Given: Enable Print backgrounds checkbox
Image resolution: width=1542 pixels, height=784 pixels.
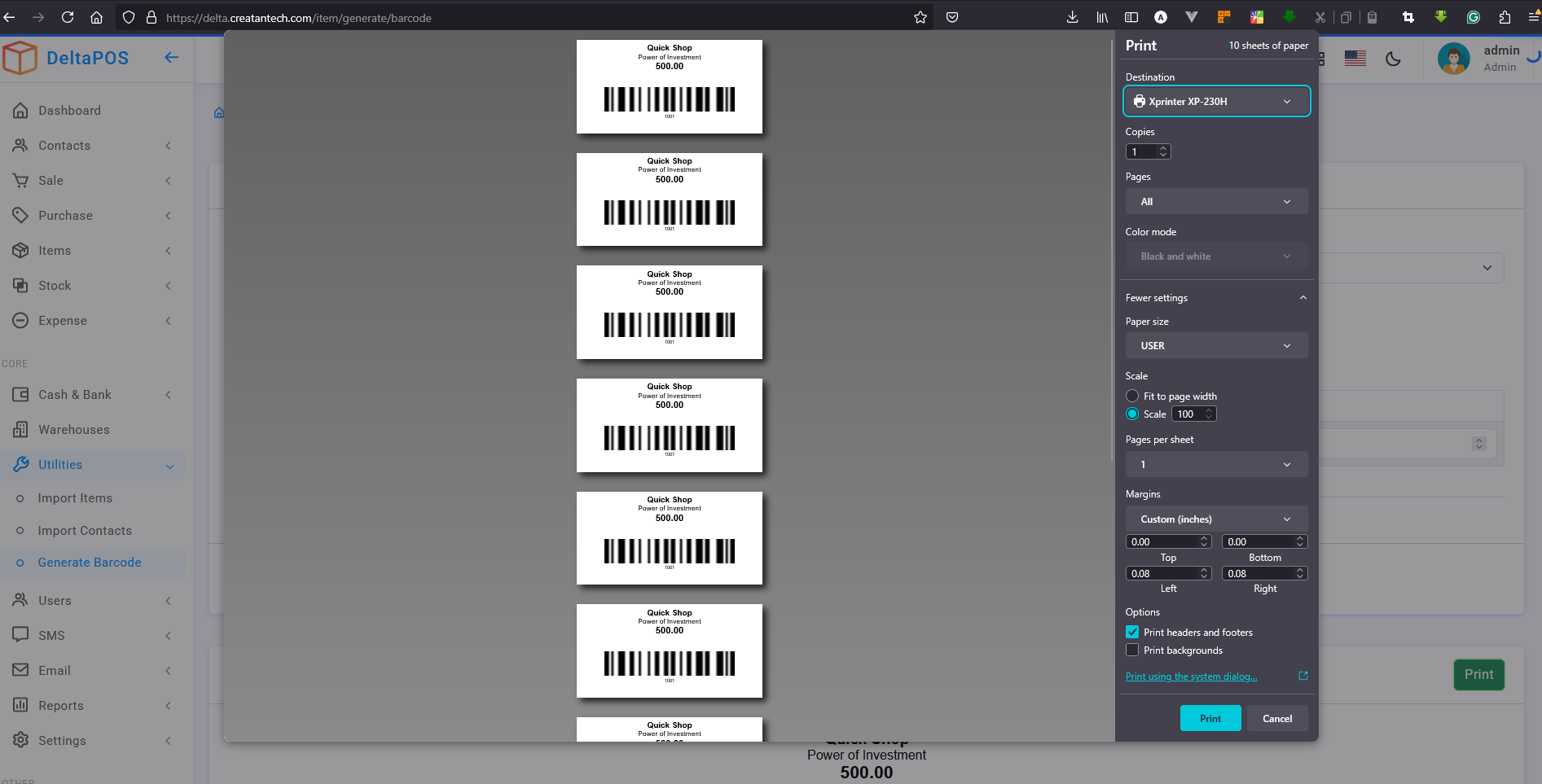Looking at the screenshot, I should (1132, 650).
